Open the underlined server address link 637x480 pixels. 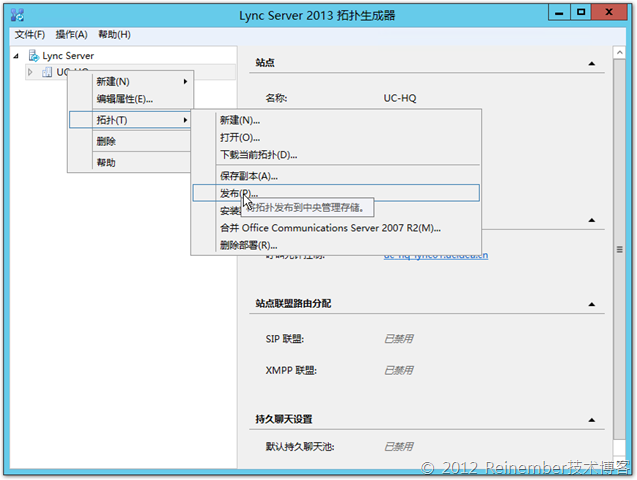click(x=436, y=256)
